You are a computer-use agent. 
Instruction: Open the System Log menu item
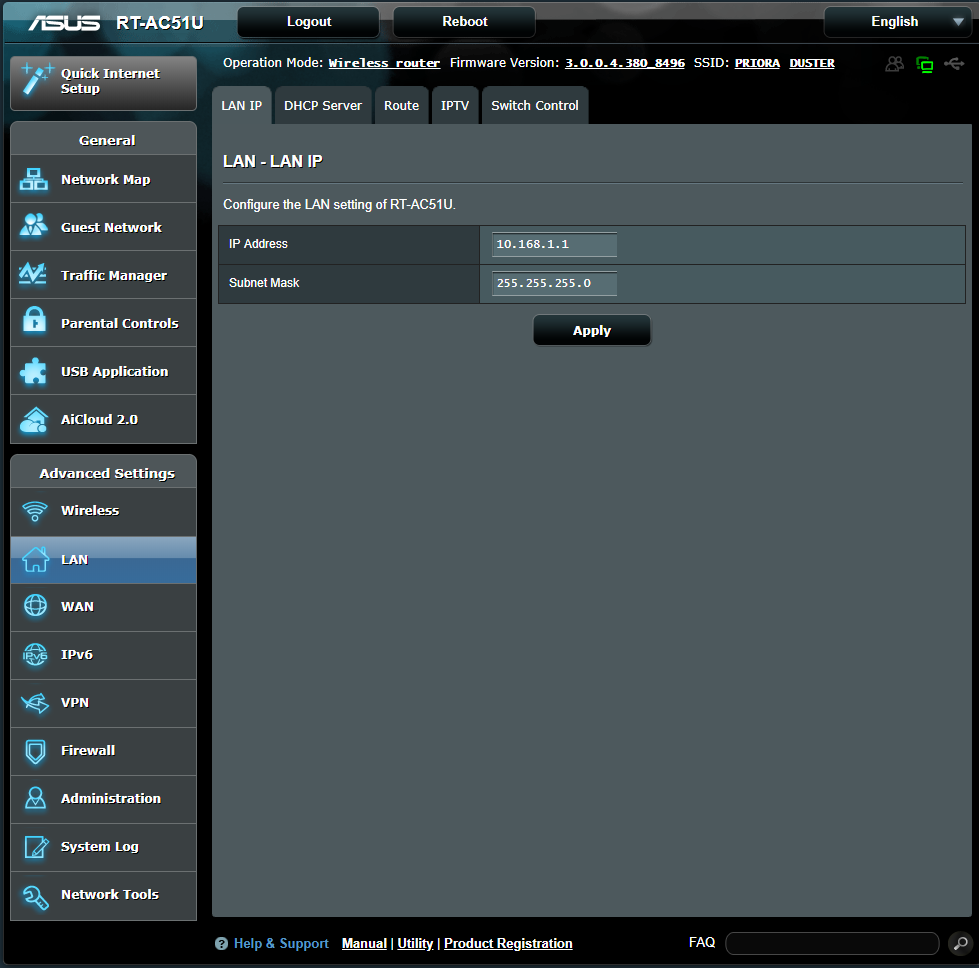104,847
